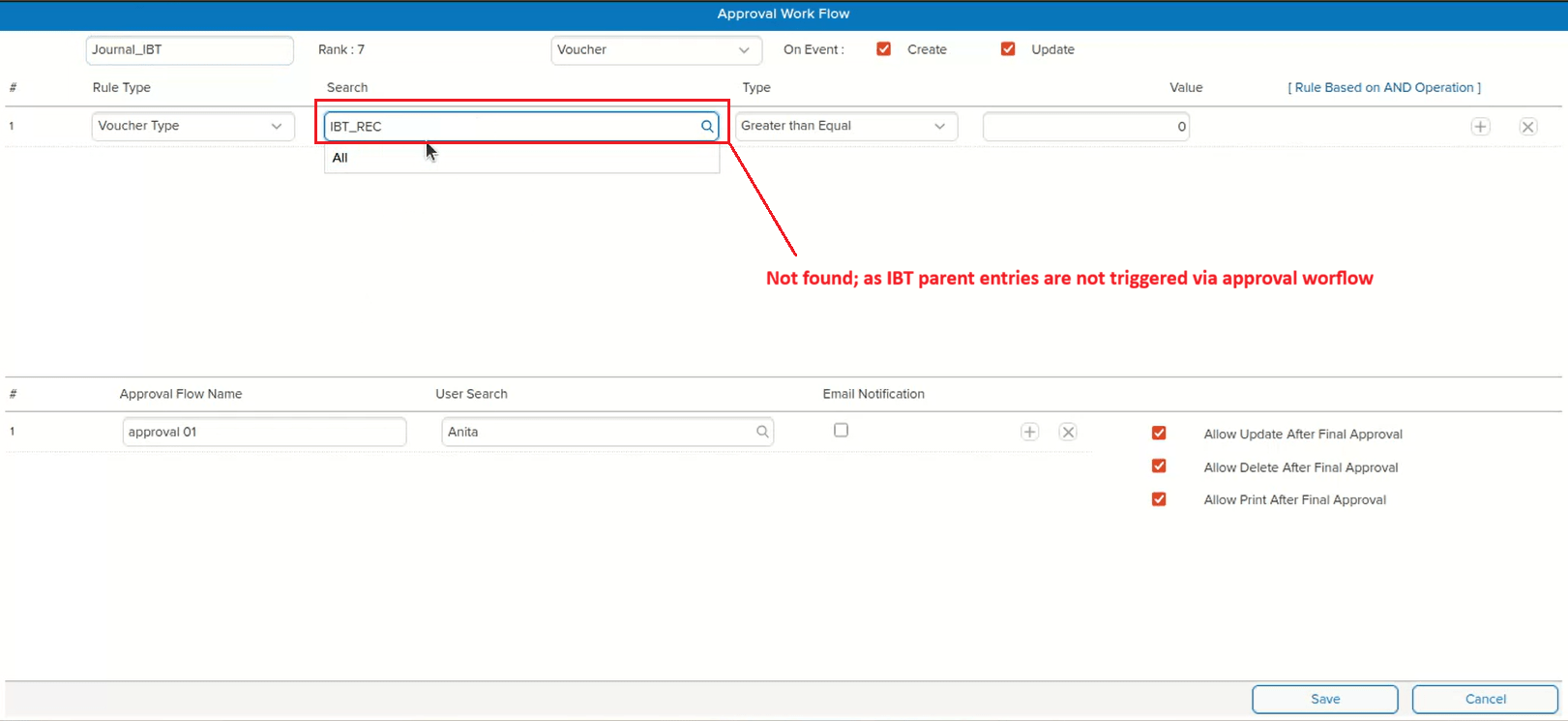Click Rule Based on AND Operation link
Screen dimensions: 1568x721
pyautogui.click(x=1383, y=87)
